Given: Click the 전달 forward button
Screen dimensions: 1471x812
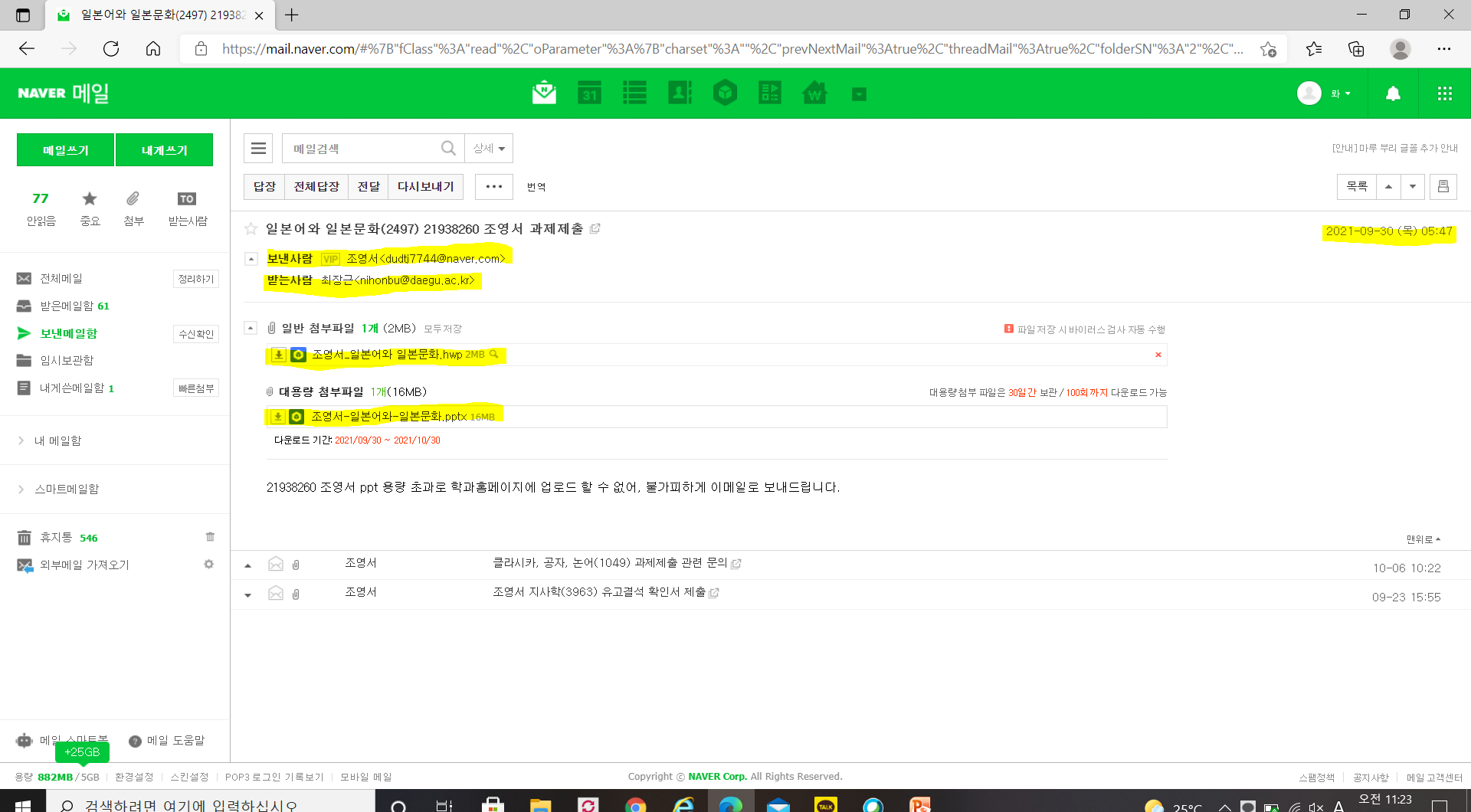Looking at the screenshot, I should pos(368,186).
